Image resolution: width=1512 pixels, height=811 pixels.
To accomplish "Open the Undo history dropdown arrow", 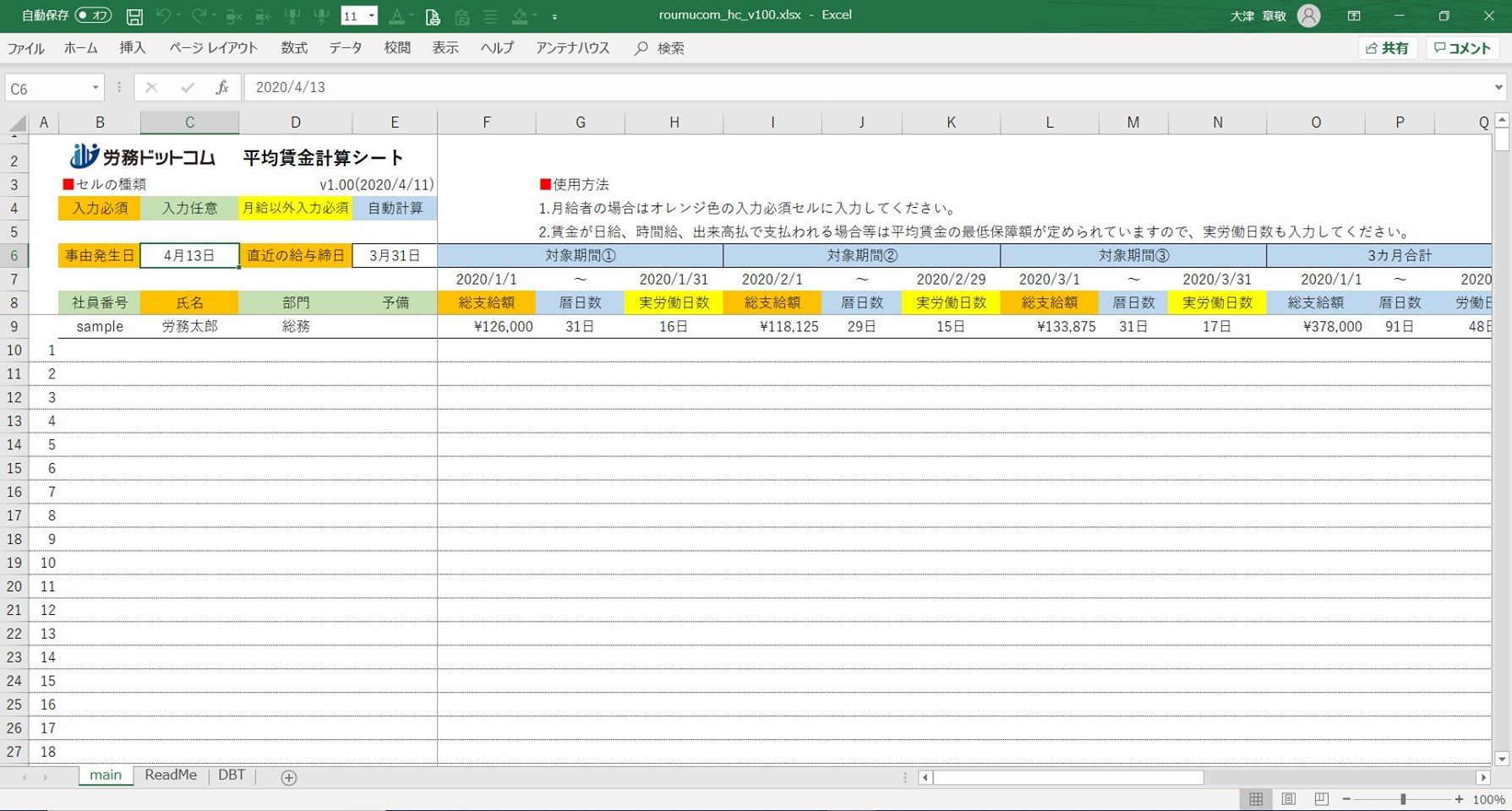I will pyautogui.click(x=178, y=16).
